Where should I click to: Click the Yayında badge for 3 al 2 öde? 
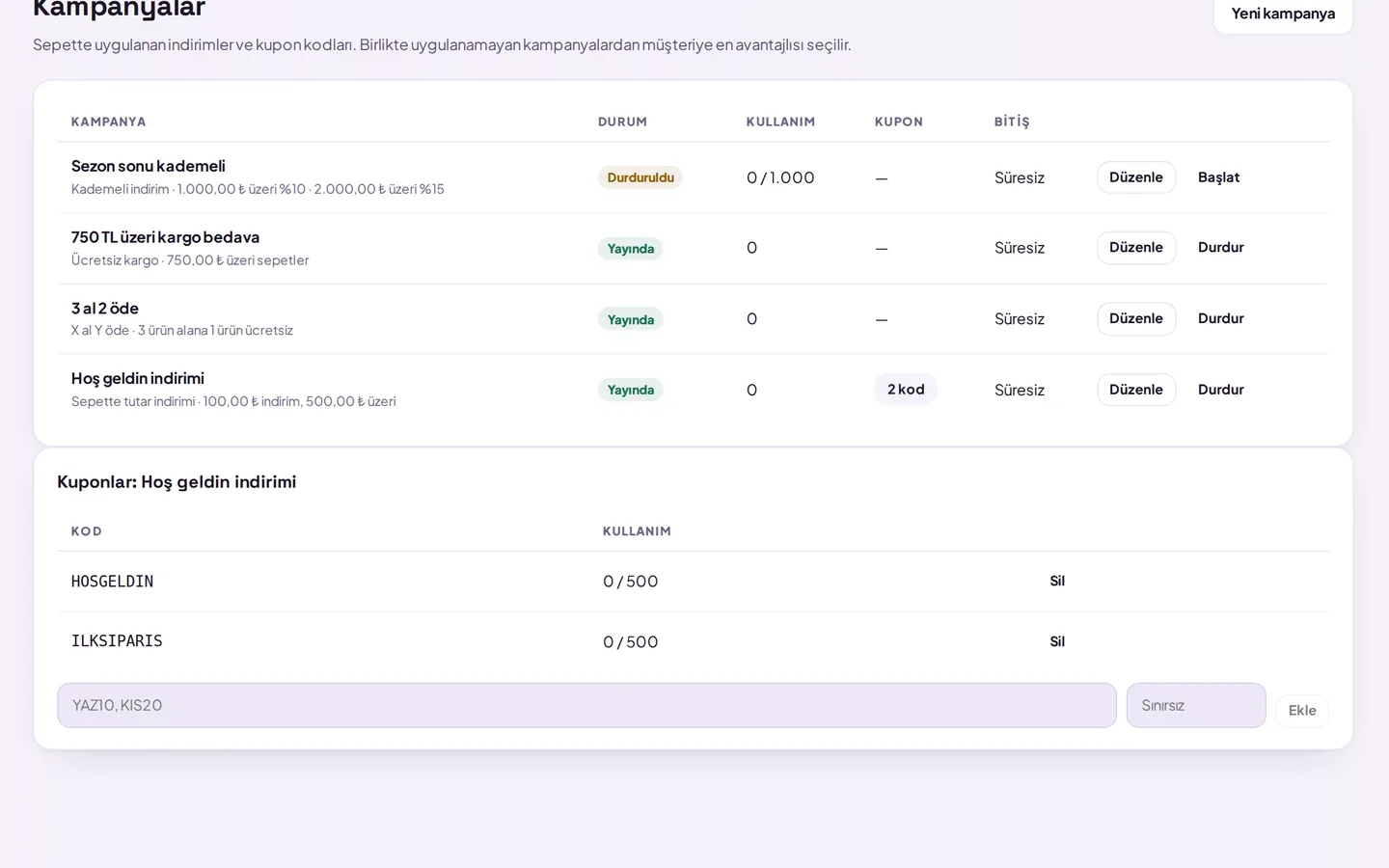point(631,319)
